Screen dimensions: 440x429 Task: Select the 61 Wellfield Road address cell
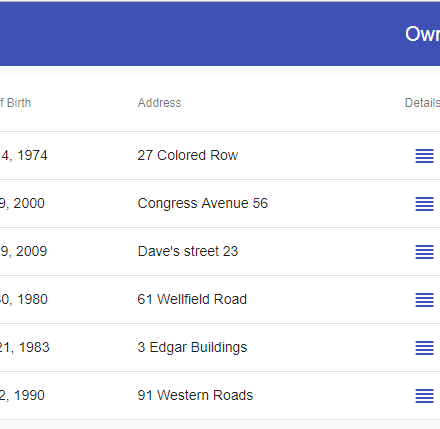[x=192, y=299]
